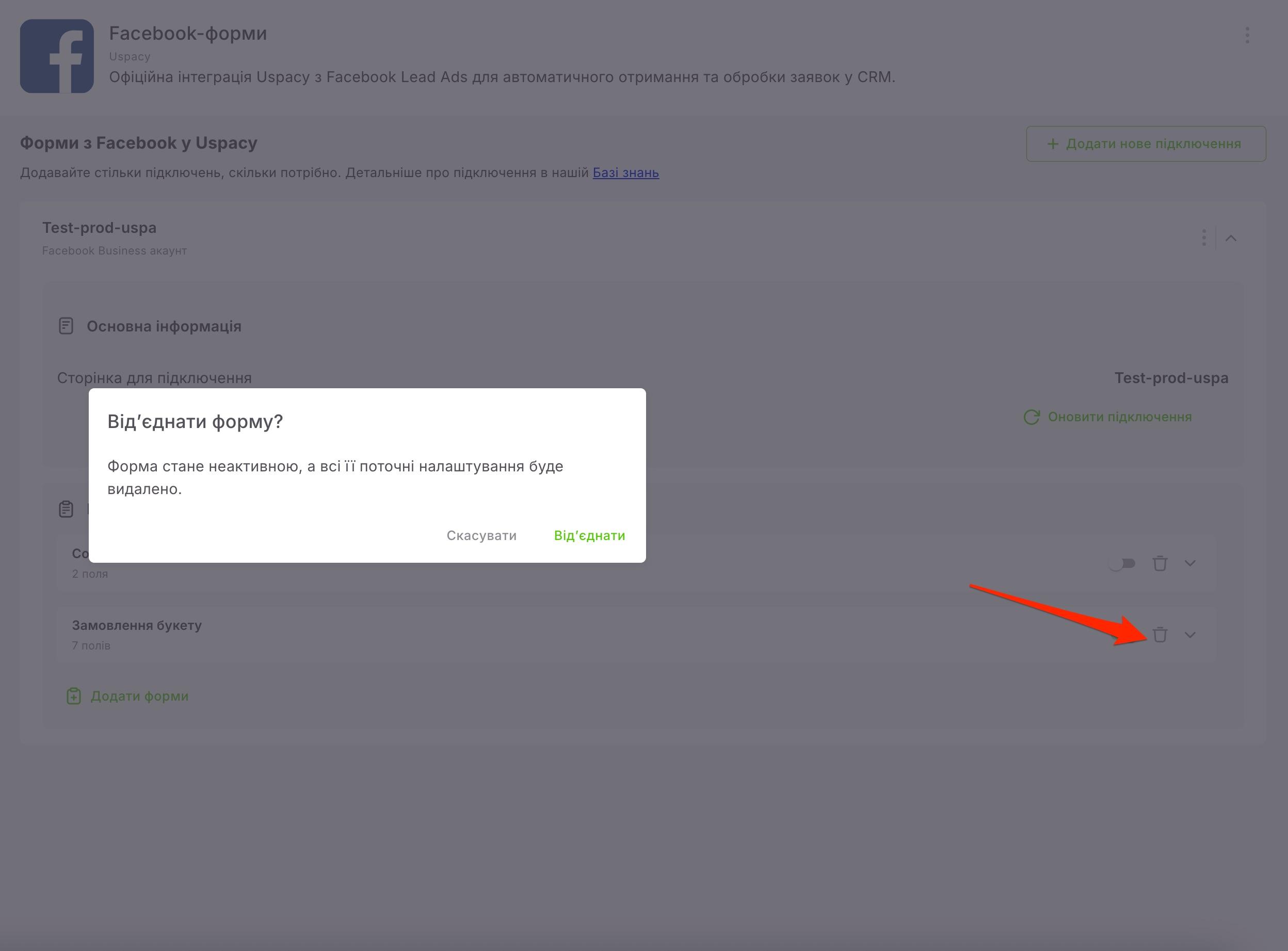Click the 2 поля label

click(90, 574)
